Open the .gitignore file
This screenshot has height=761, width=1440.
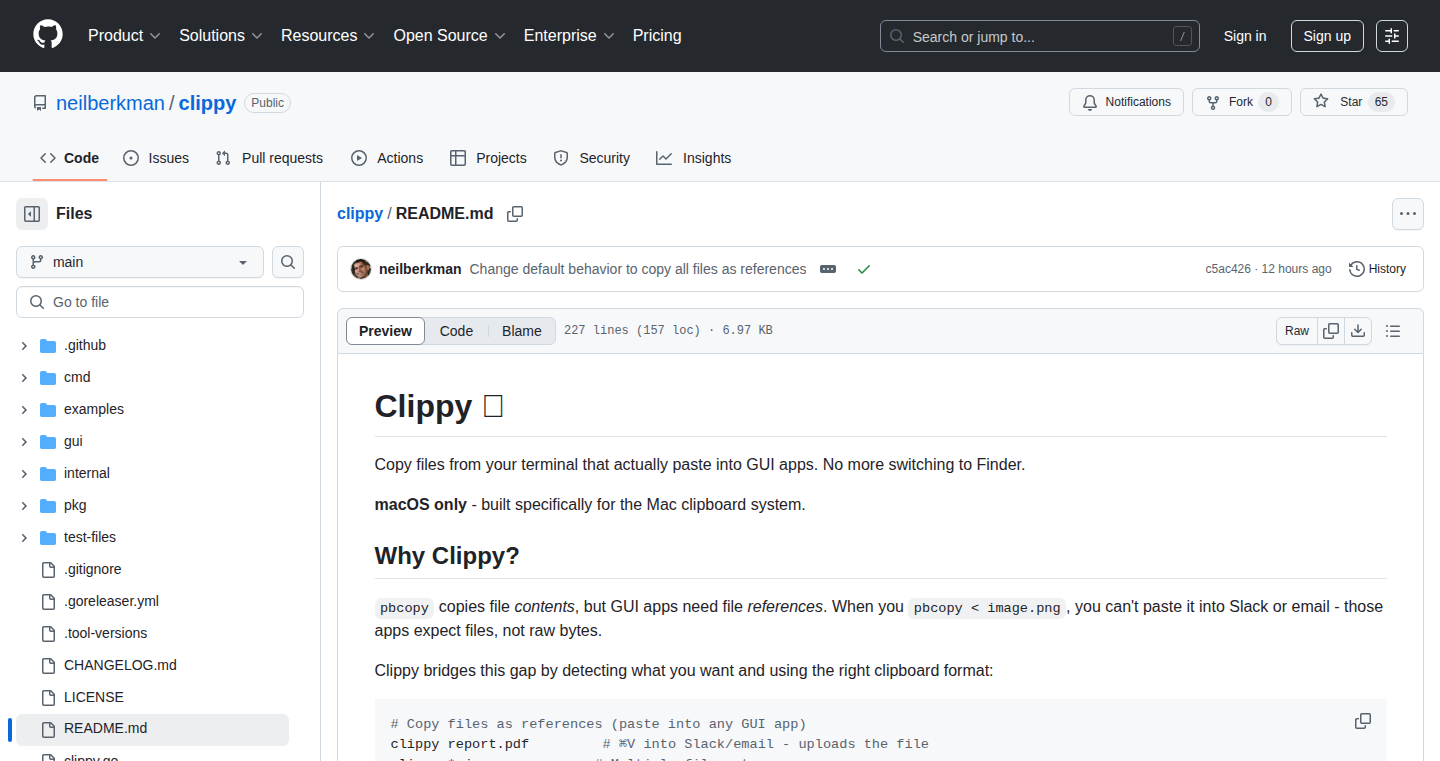(92, 569)
